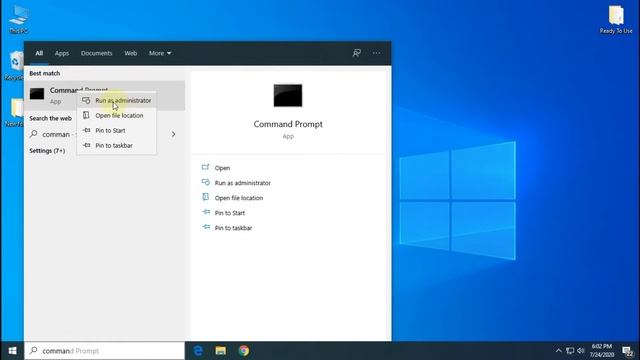
Task: Click Run as administrator in details pane
Action: coord(242,183)
